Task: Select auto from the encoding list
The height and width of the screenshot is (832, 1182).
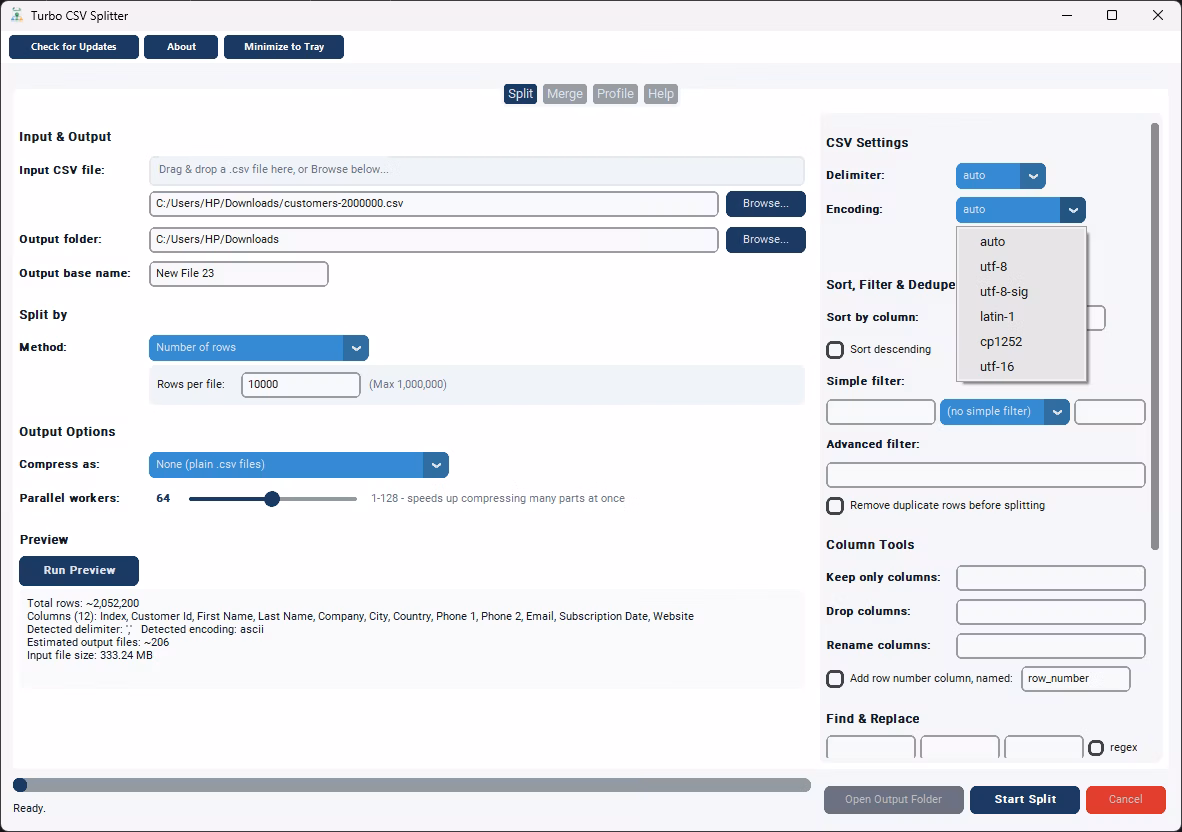Action: 1021,242
